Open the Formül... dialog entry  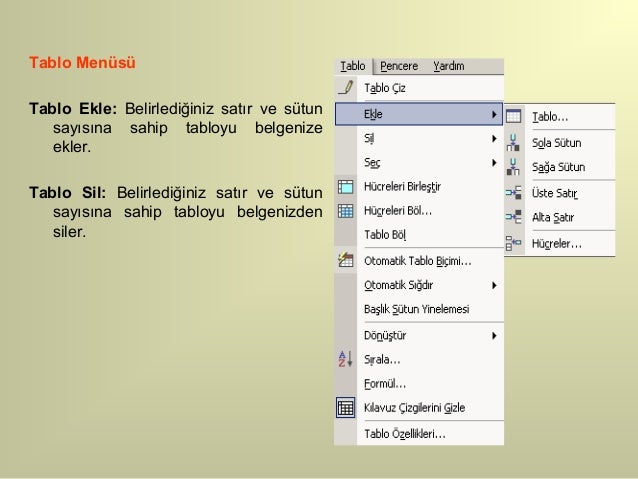coord(385,384)
